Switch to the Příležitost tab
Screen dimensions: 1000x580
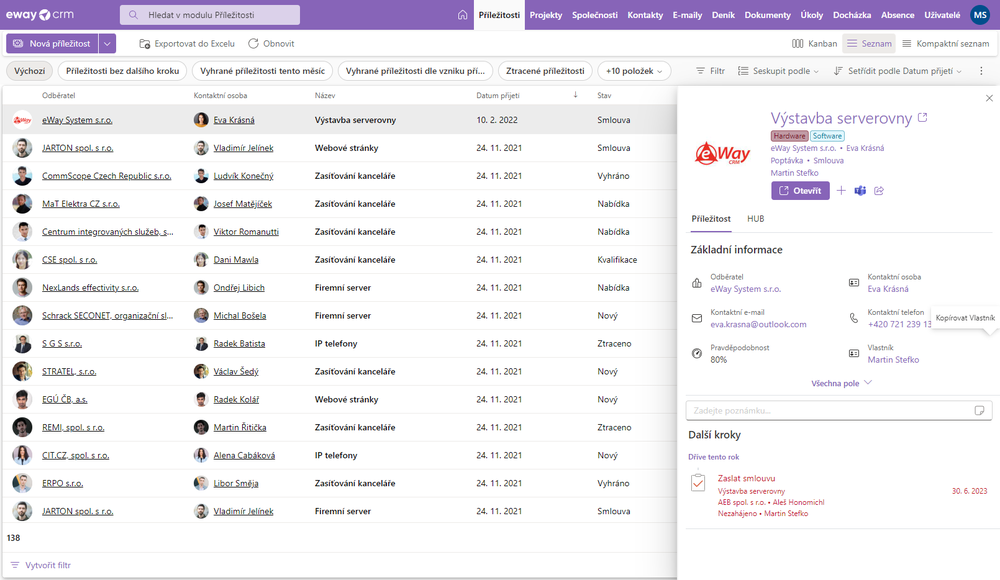[x=711, y=219]
